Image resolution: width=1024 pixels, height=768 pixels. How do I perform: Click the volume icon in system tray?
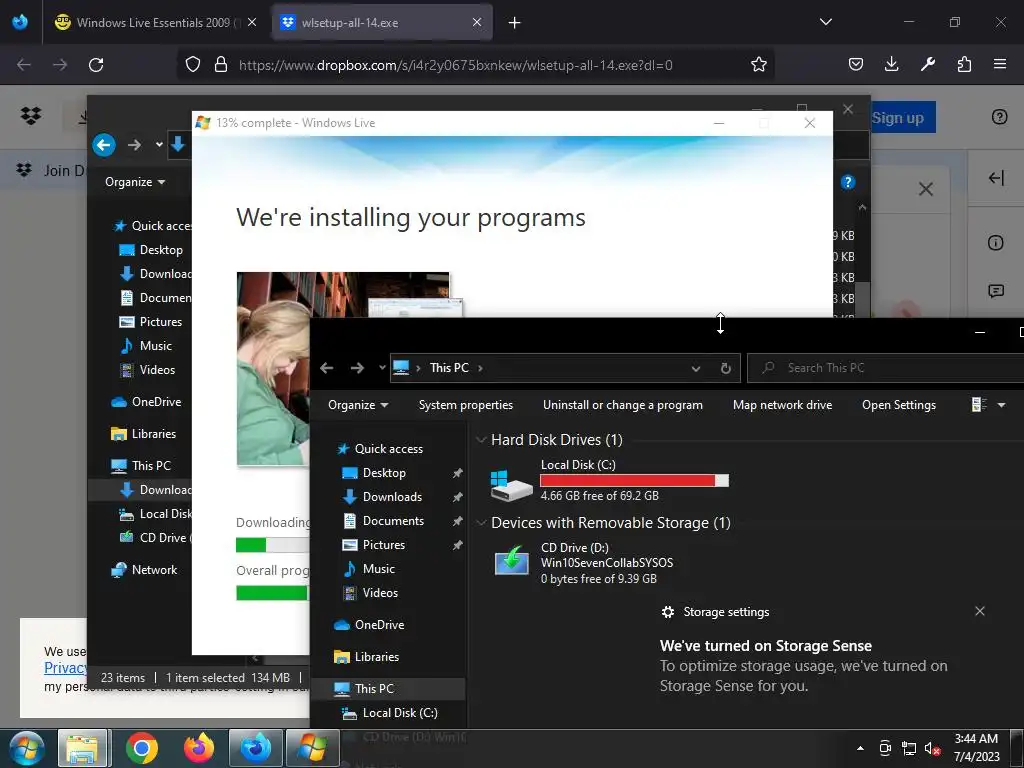931,748
